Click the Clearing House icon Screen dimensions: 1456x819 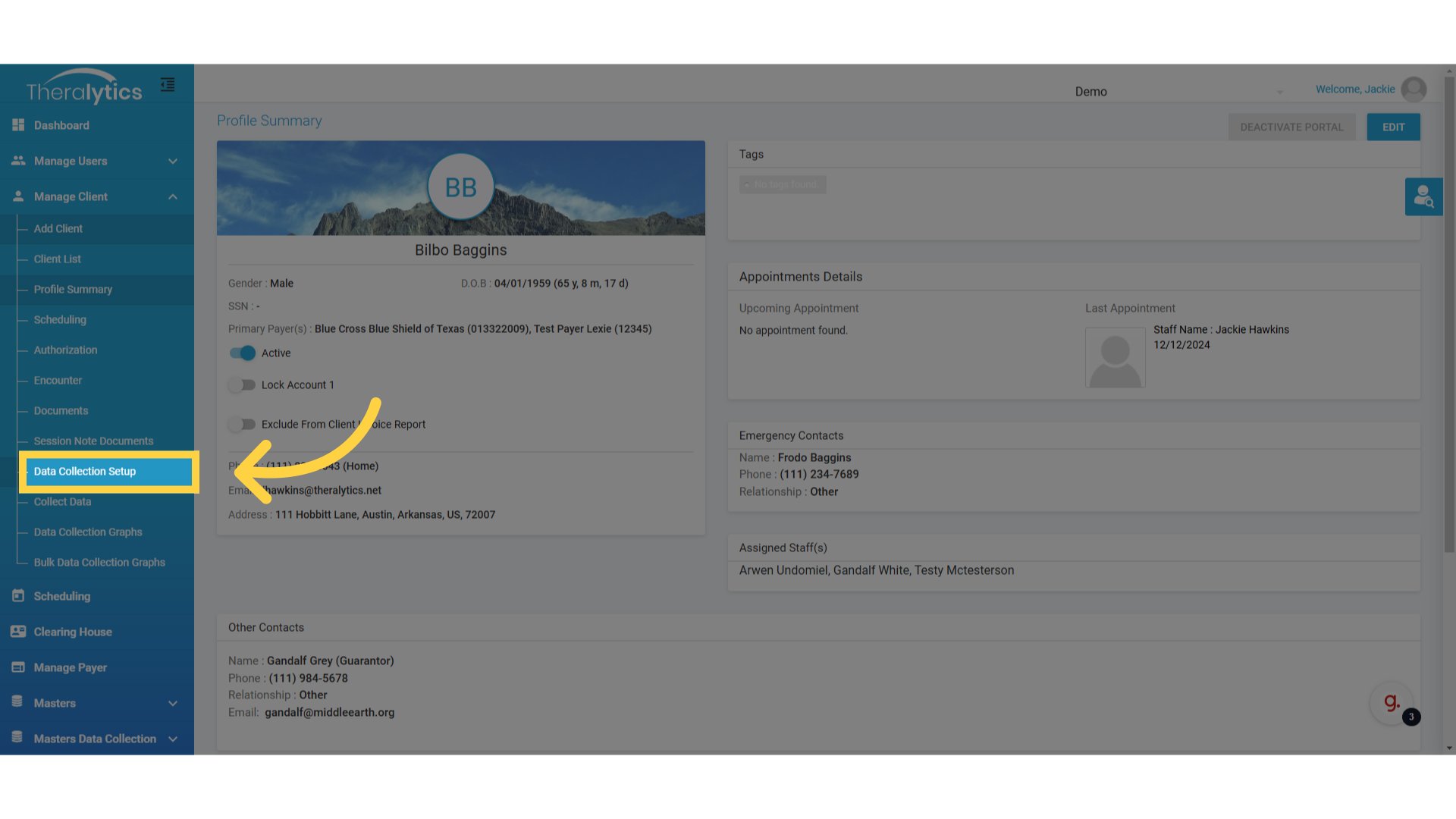coord(18,632)
